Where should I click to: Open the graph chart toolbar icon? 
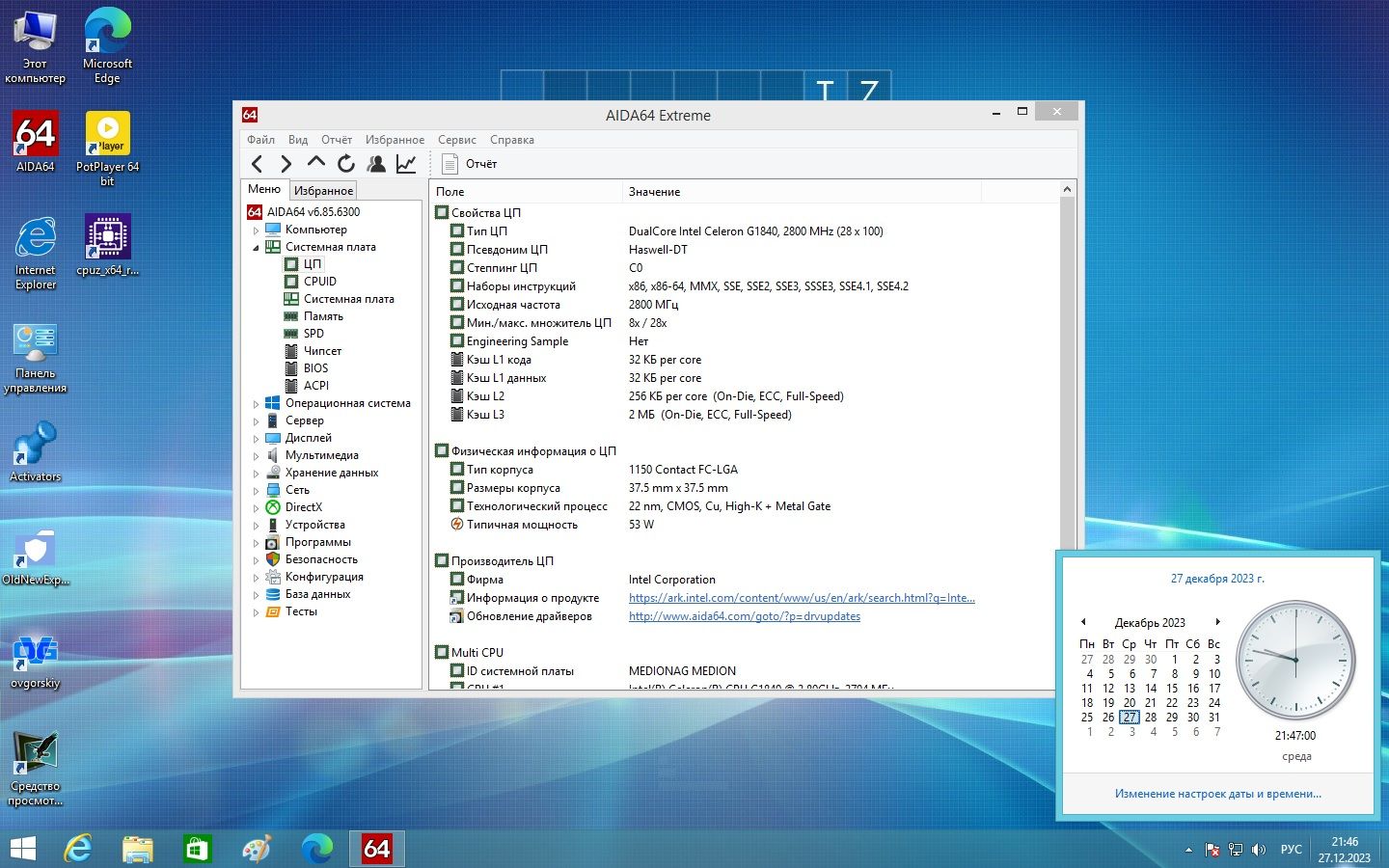tap(406, 164)
